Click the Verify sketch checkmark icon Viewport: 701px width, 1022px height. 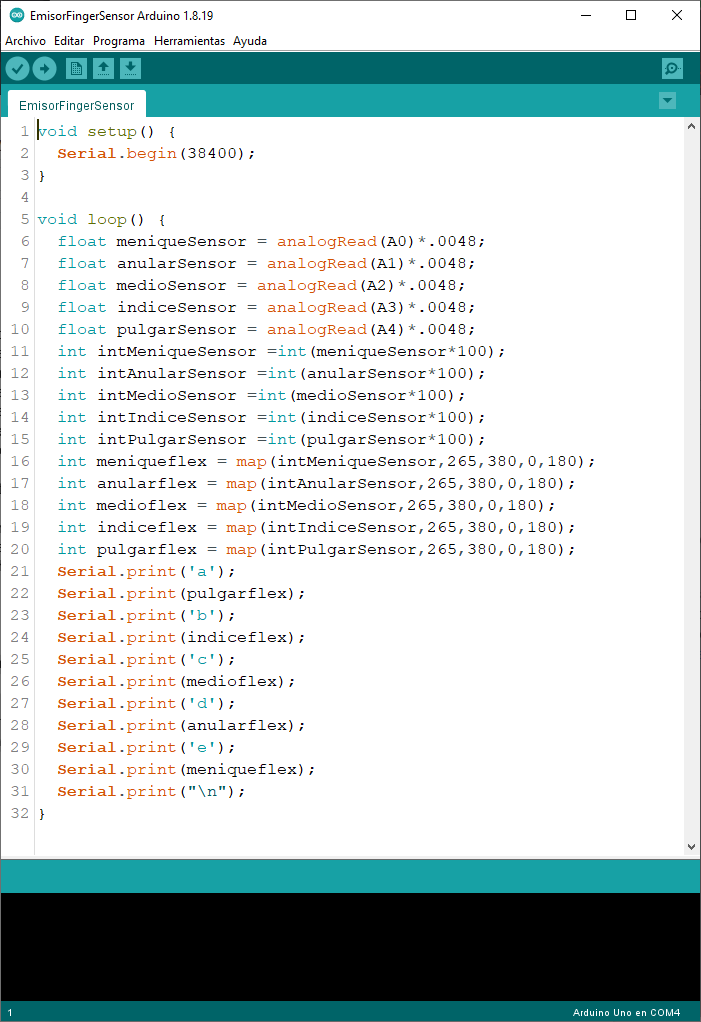(x=18, y=68)
